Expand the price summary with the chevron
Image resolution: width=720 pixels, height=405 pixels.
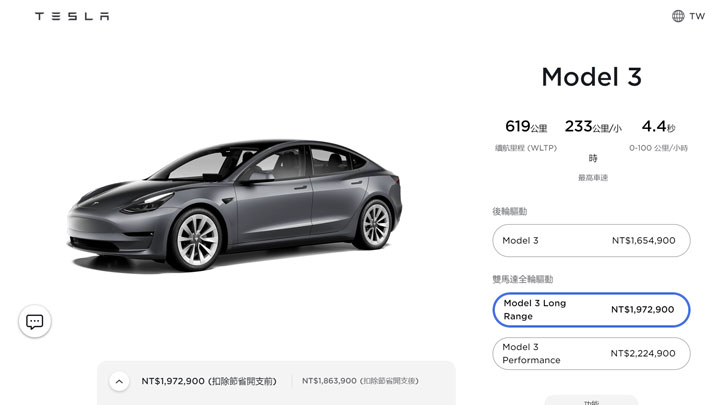119,381
